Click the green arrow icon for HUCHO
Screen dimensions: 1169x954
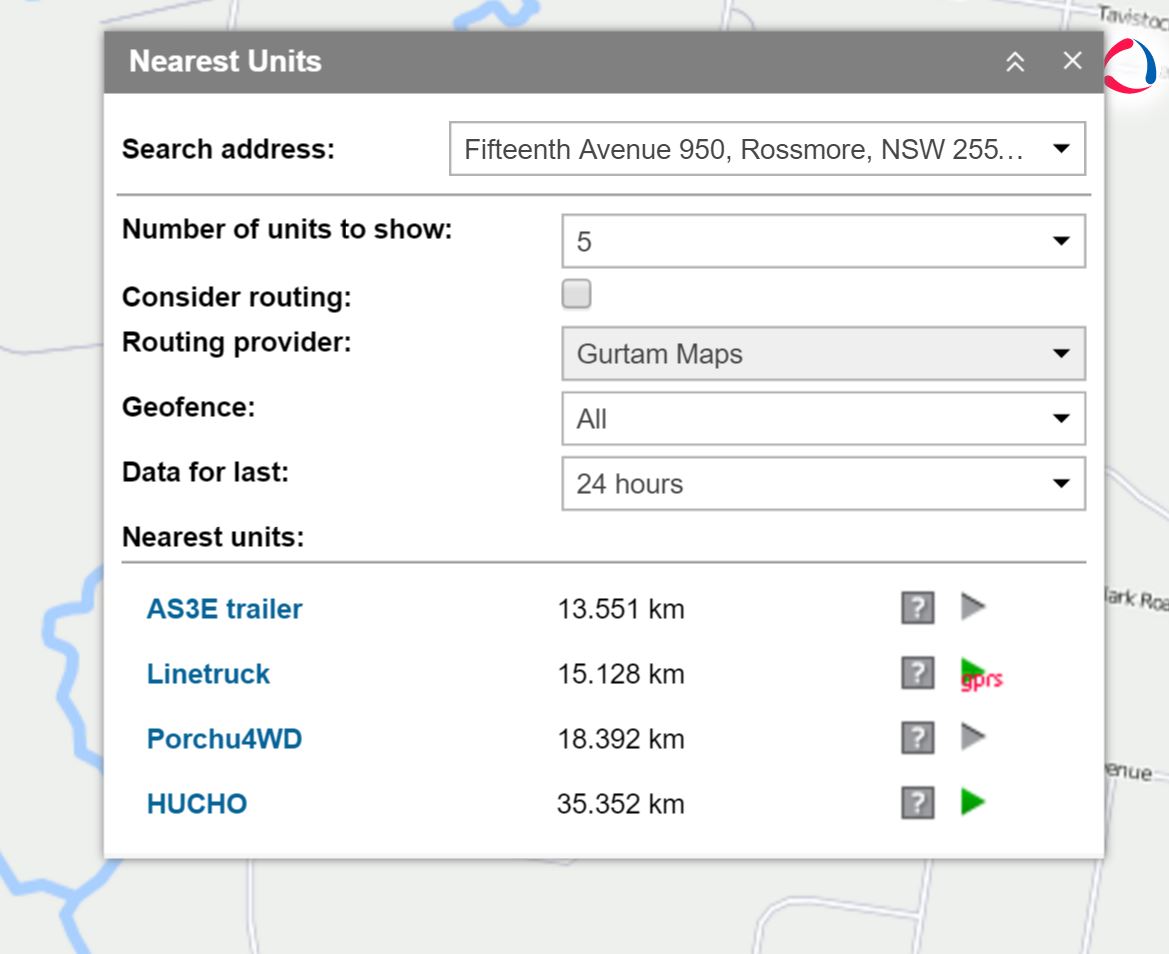[972, 802]
